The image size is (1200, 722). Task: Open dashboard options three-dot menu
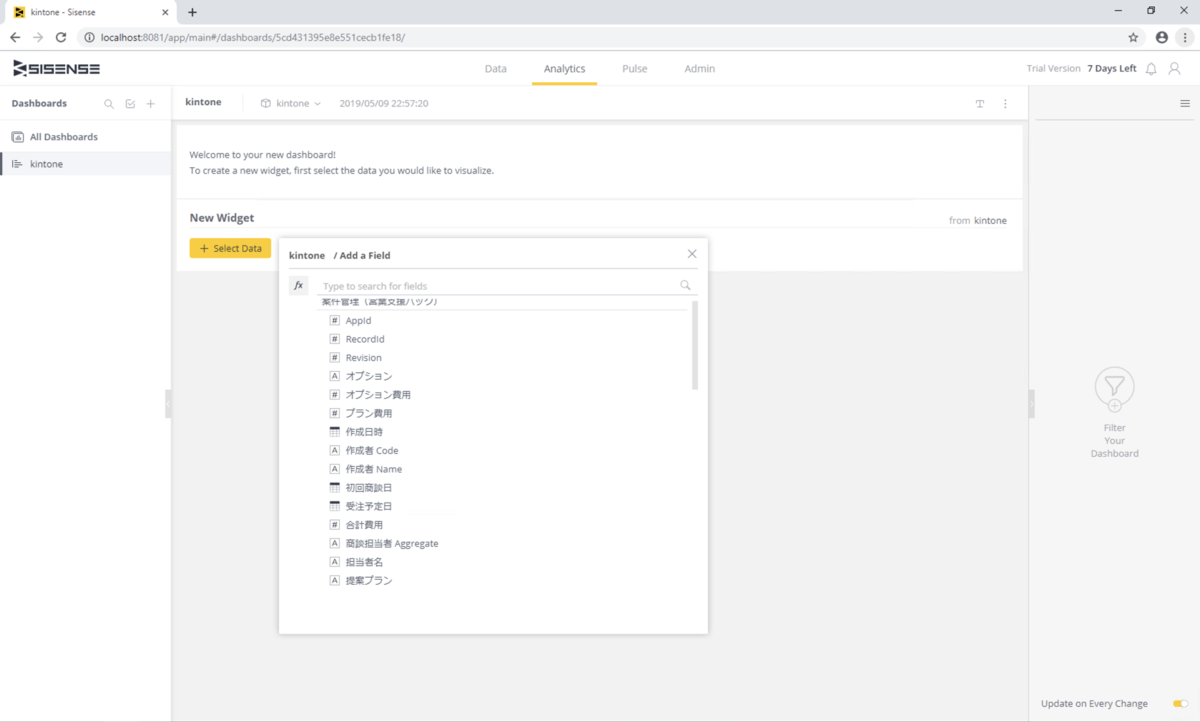[x=1005, y=104]
